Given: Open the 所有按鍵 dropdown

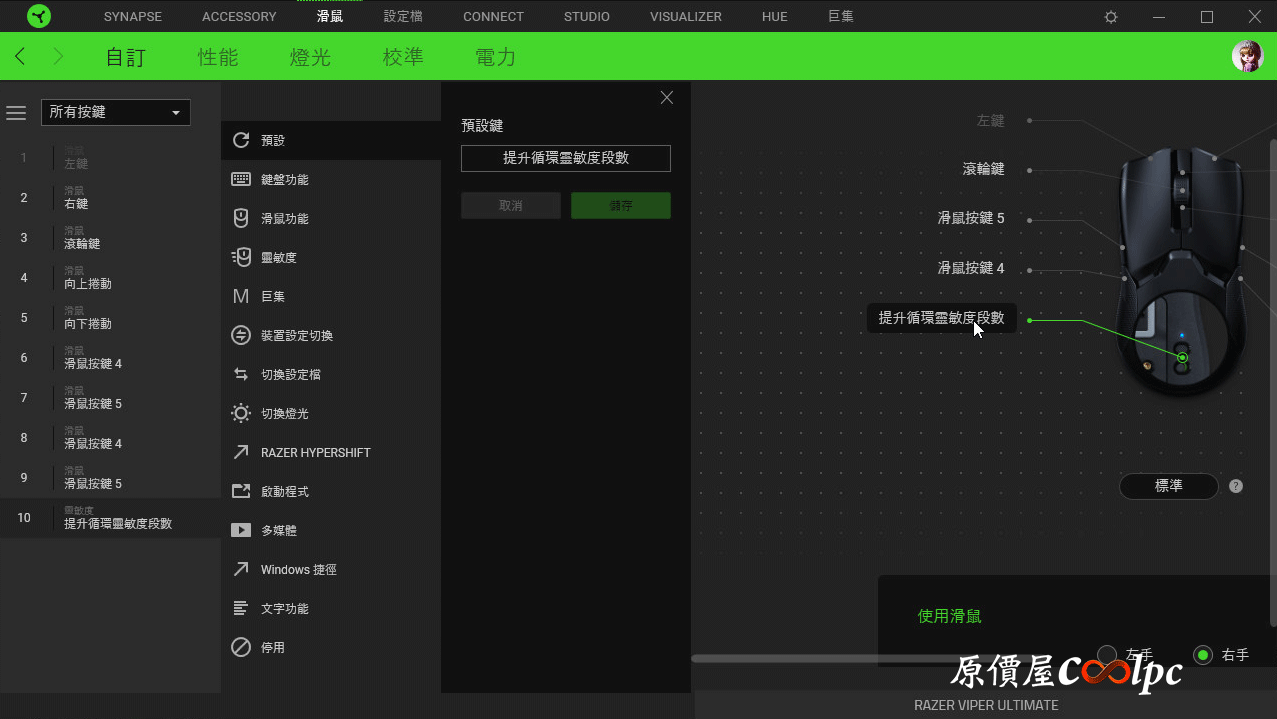Looking at the screenshot, I should point(116,112).
